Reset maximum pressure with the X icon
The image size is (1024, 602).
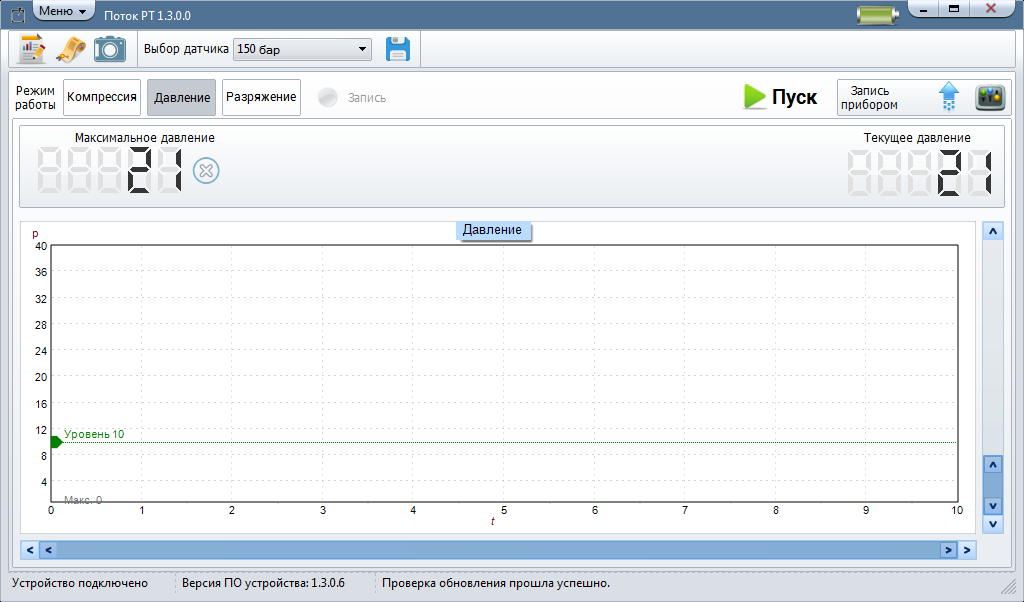coord(206,171)
